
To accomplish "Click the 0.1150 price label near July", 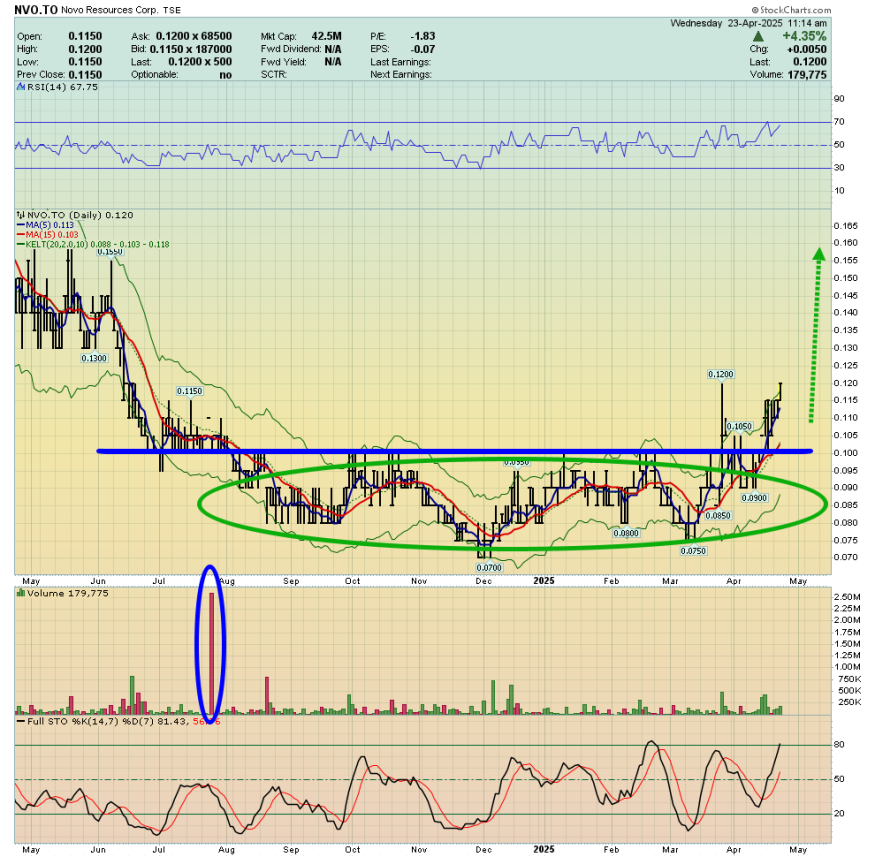I will tap(189, 391).
